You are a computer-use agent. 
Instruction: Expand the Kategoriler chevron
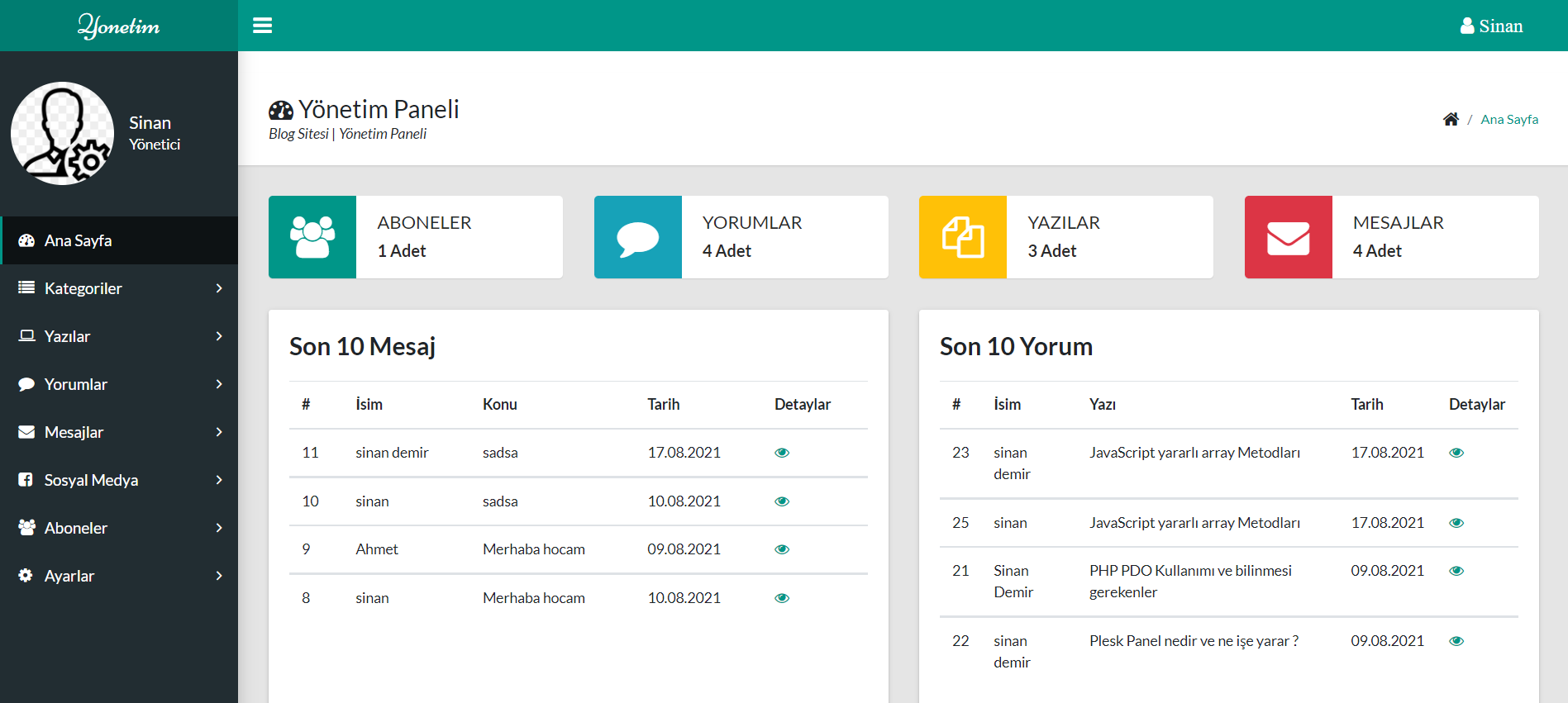[x=219, y=288]
